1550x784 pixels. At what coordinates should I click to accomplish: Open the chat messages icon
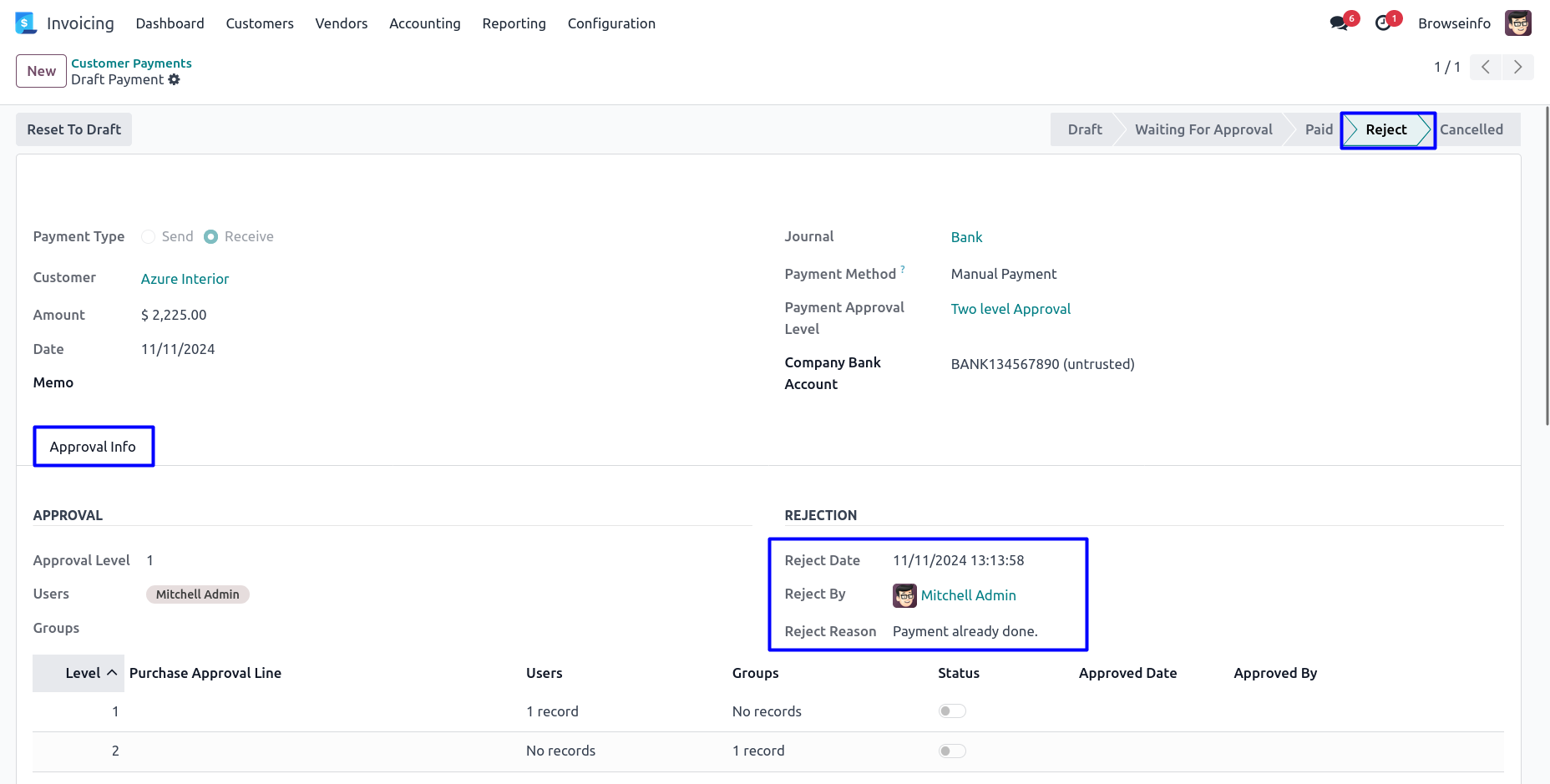(1339, 23)
